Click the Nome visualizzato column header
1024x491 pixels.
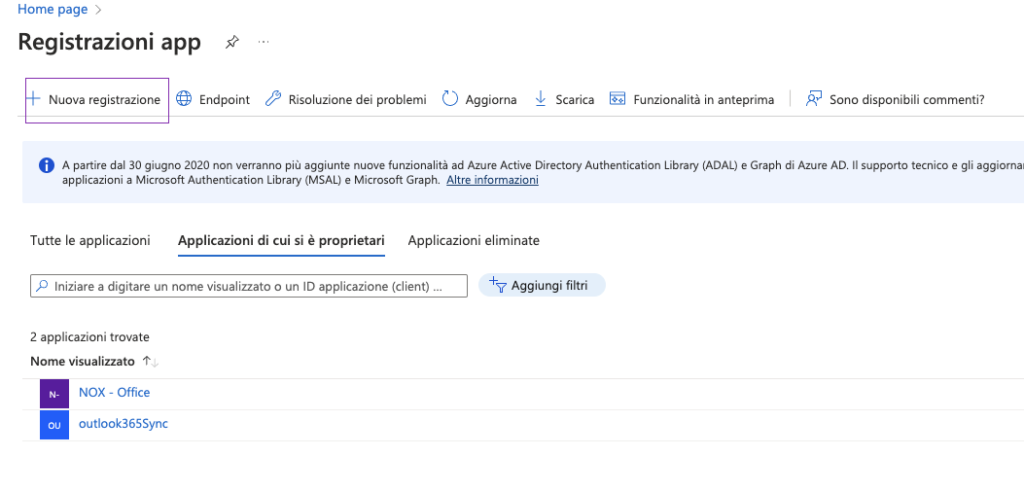click(82, 361)
